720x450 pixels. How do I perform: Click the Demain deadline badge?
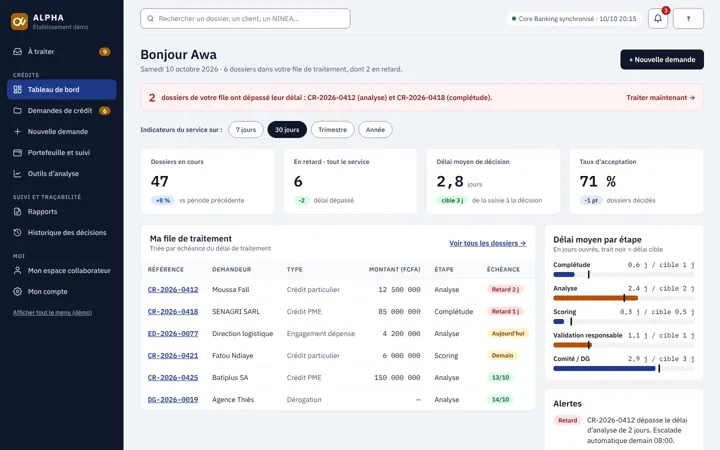point(502,356)
